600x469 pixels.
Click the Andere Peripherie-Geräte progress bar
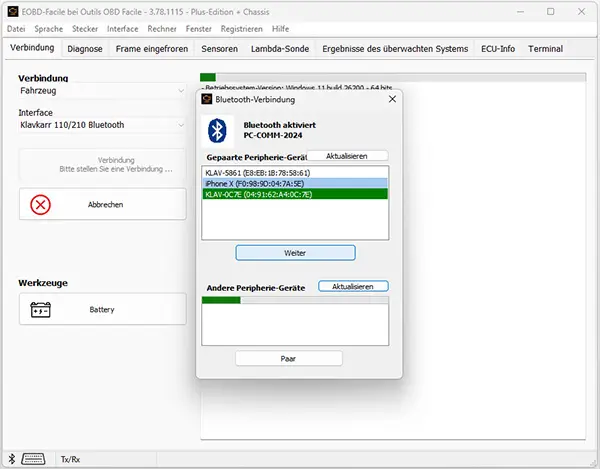click(x=295, y=300)
